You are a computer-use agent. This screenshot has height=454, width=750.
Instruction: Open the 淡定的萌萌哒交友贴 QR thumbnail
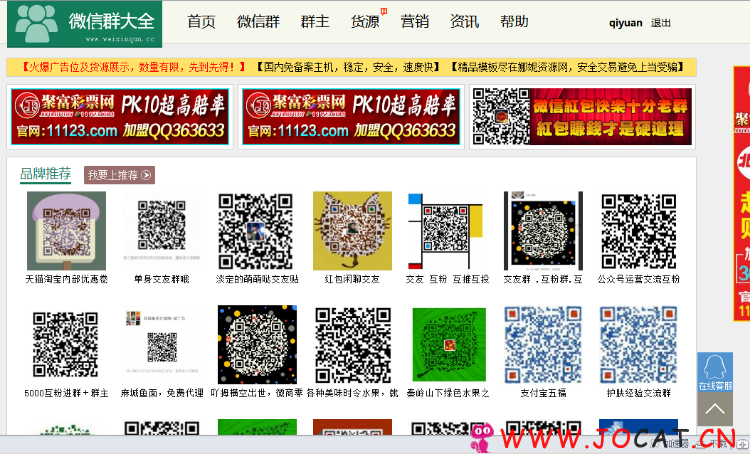[257, 231]
